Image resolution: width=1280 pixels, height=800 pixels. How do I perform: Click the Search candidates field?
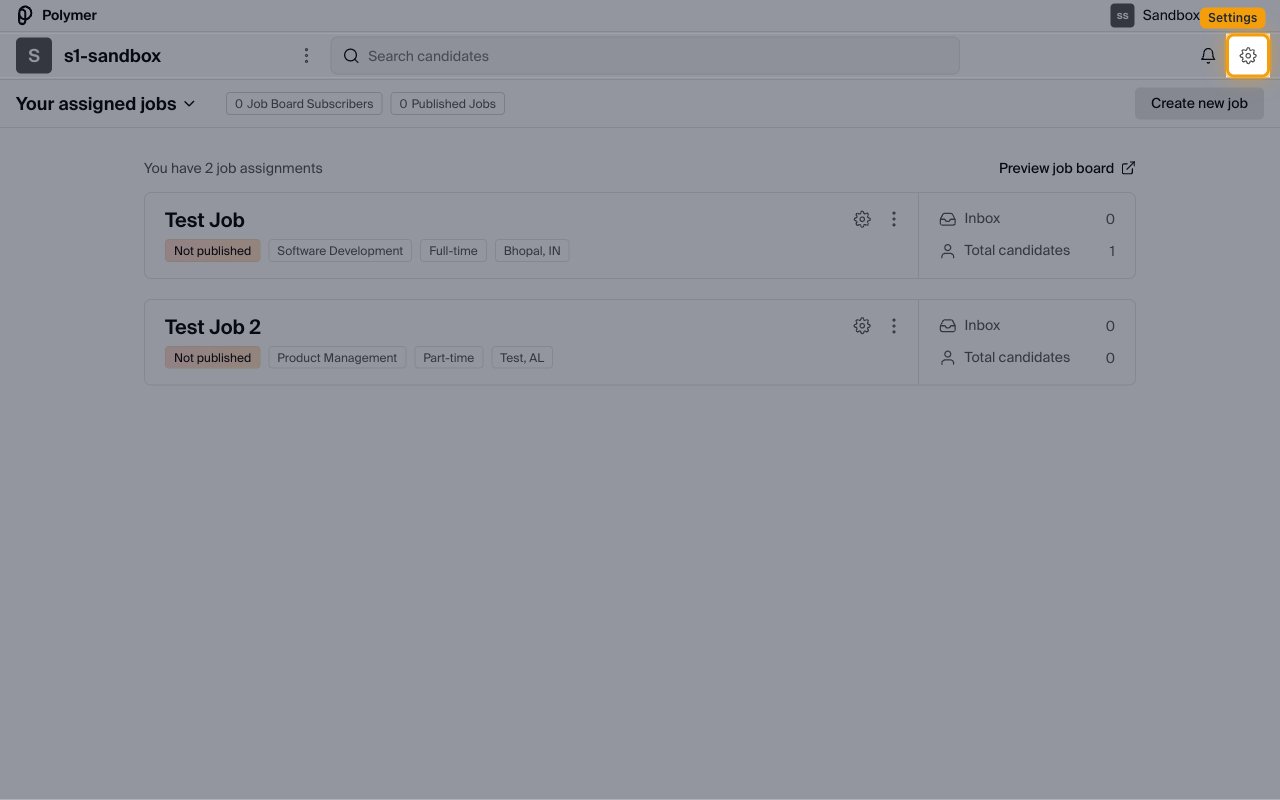tap(645, 56)
